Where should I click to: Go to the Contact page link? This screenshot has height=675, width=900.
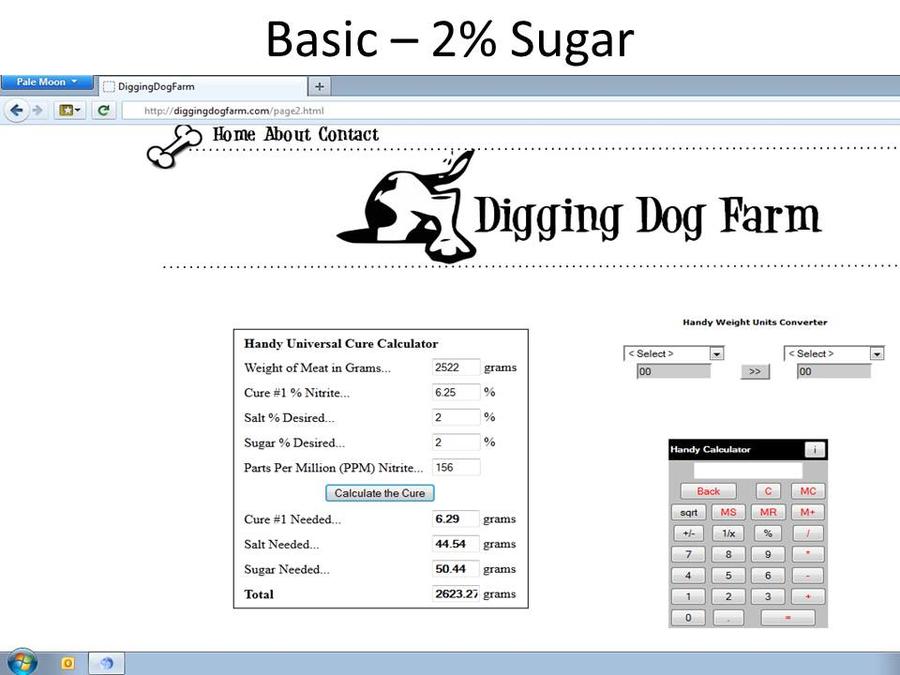348,134
